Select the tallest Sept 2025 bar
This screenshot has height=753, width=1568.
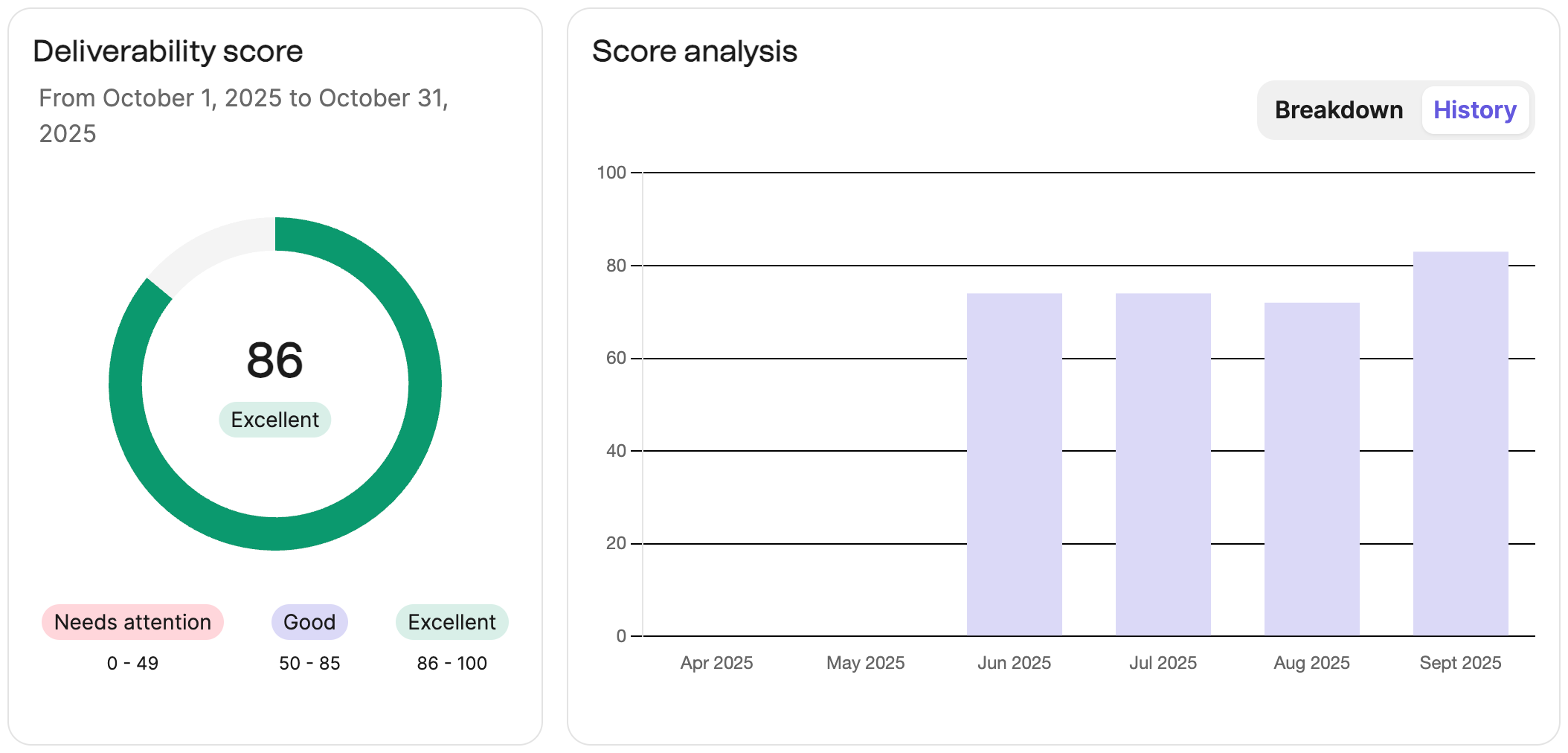coord(1459,446)
